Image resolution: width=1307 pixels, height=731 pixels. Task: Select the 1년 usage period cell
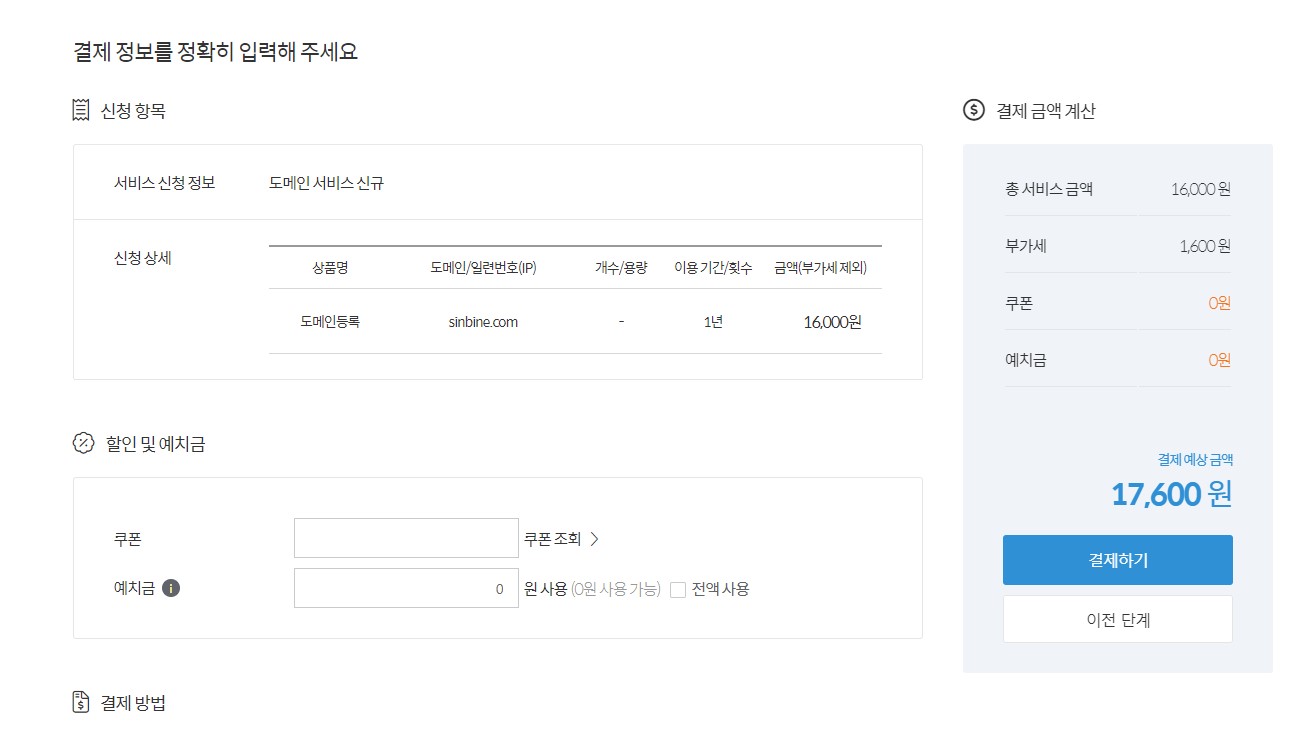pyautogui.click(x=713, y=322)
